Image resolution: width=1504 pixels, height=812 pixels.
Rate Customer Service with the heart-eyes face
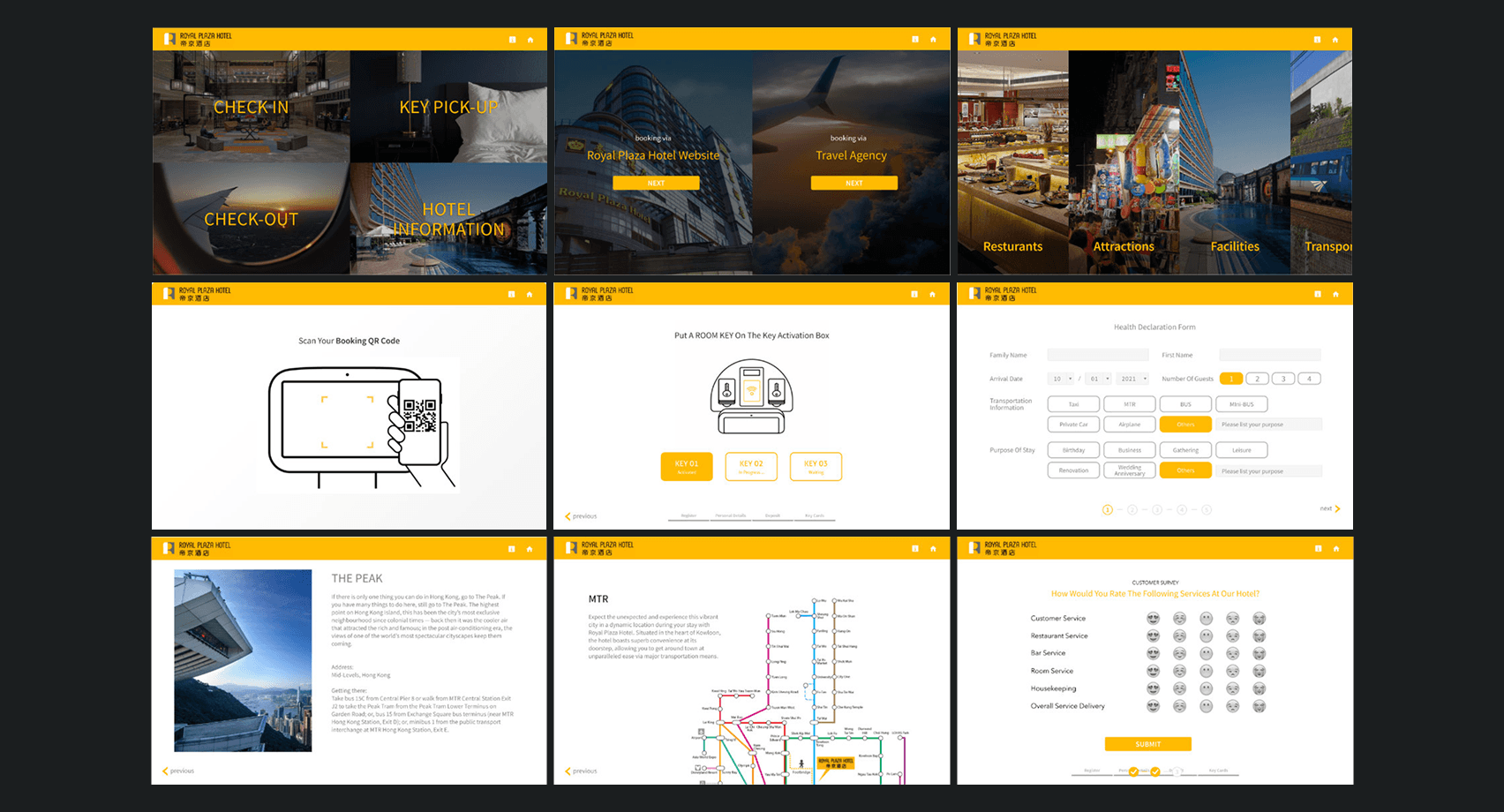click(1153, 619)
